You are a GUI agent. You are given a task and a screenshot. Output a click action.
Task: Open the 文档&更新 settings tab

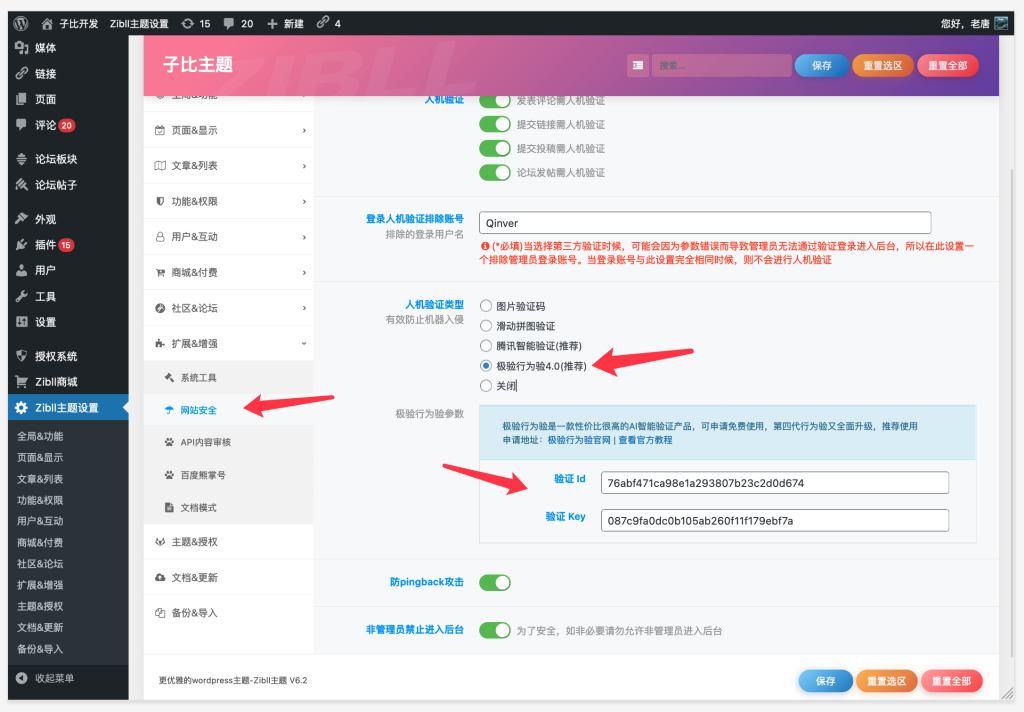pyautogui.click(x=229, y=577)
